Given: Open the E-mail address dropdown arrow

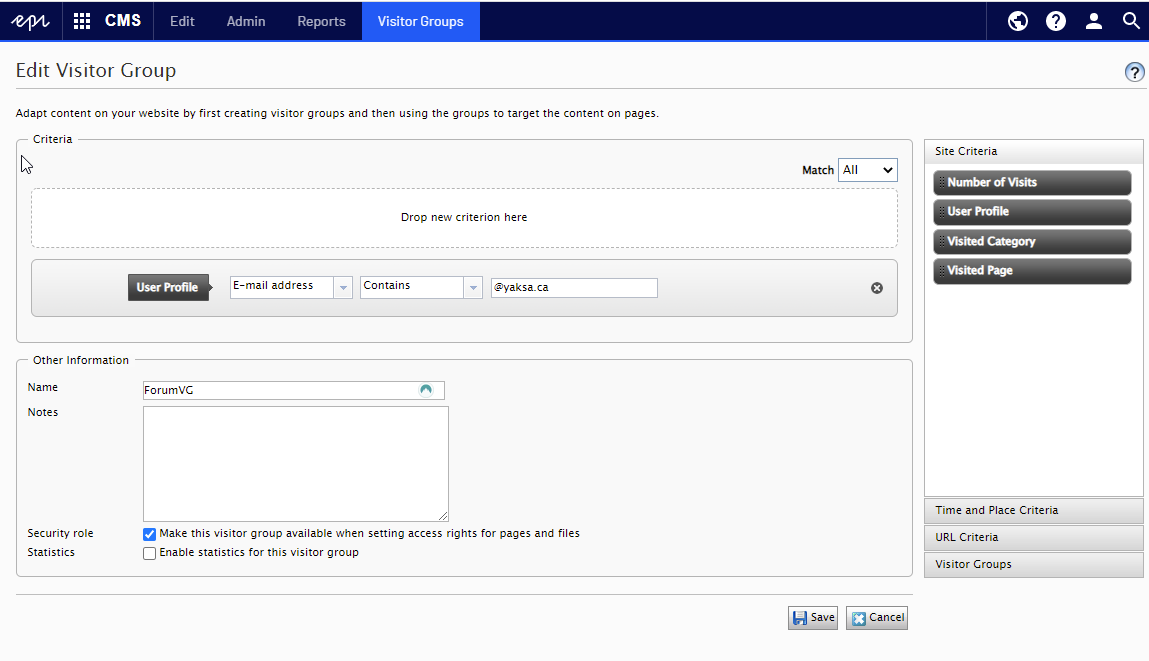Looking at the screenshot, I should pos(343,287).
